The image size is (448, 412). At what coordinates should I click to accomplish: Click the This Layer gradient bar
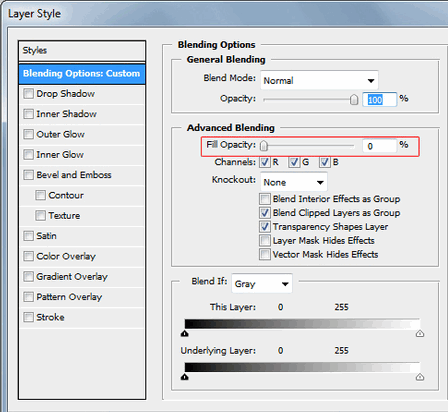(x=302, y=324)
